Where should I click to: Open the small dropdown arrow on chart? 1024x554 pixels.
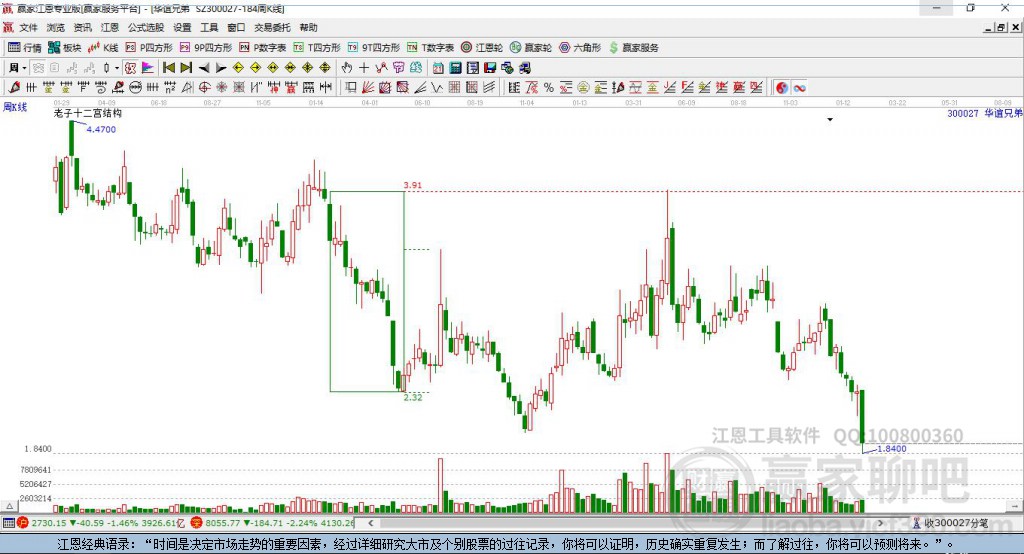pyautogui.click(x=830, y=120)
